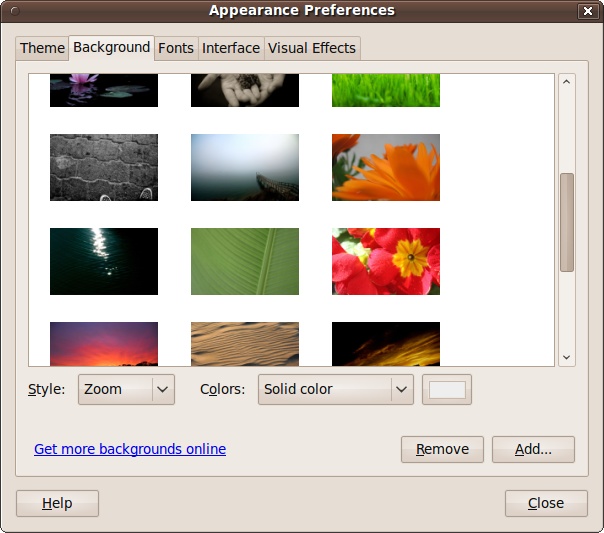Image resolution: width=604 pixels, height=533 pixels.
Task: Open the Fonts tab
Action: point(176,48)
